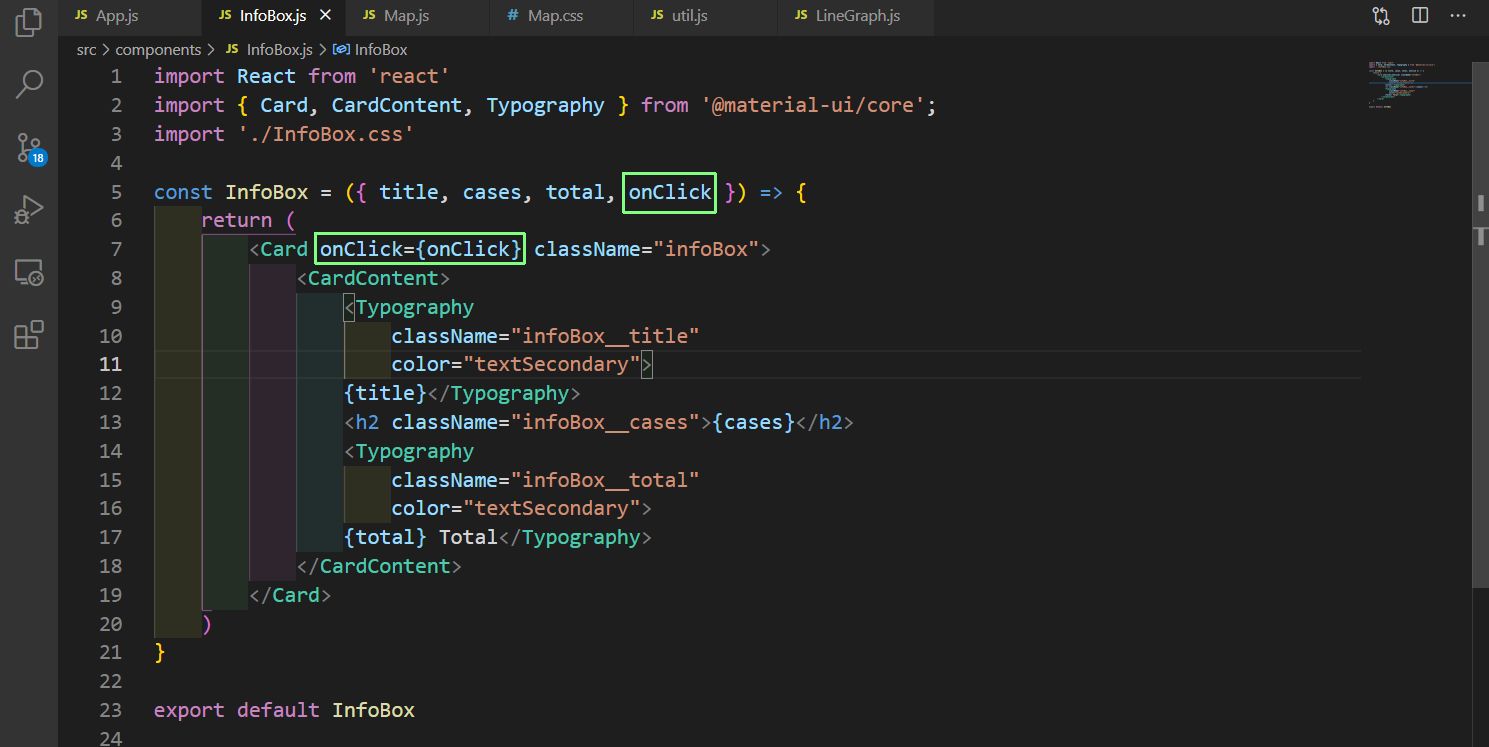The width and height of the screenshot is (1489, 747).
Task: Click '@material-ui/core' import path
Action: pyautogui.click(x=813, y=105)
